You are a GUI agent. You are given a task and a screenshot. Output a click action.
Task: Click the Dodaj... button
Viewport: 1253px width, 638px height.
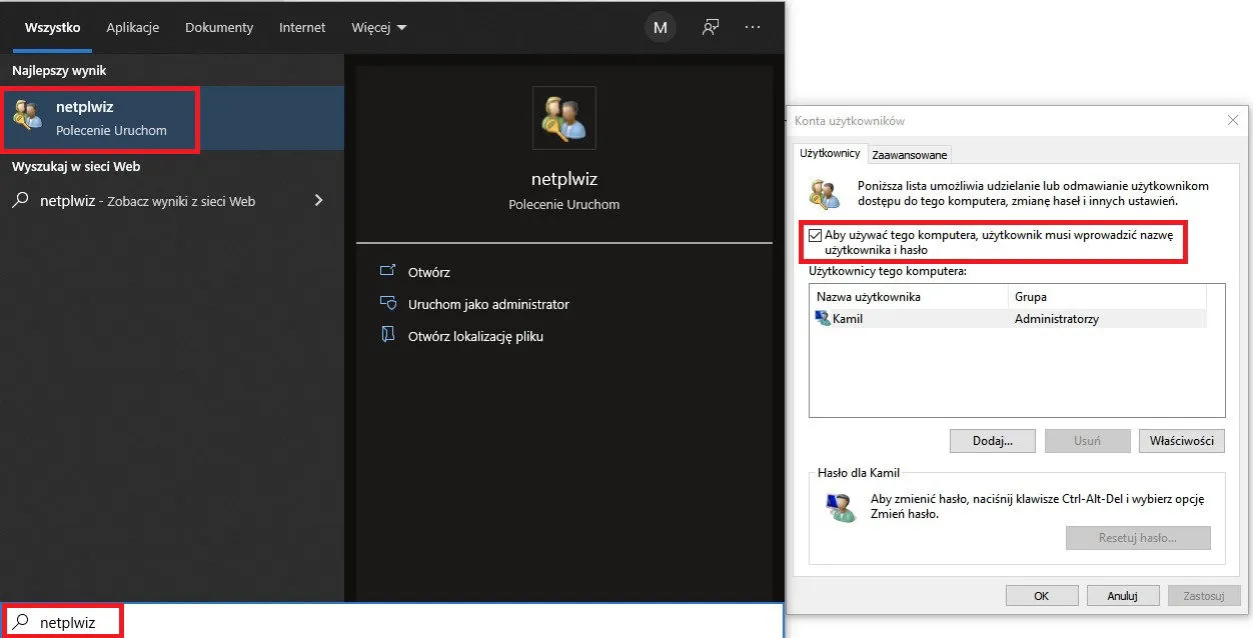pyautogui.click(x=993, y=441)
